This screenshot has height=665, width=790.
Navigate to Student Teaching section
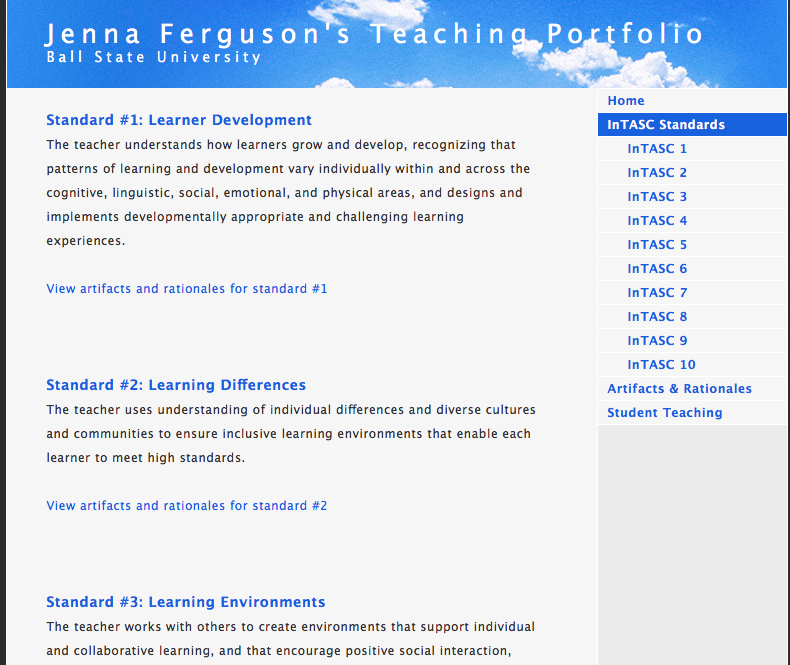[664, 413]
